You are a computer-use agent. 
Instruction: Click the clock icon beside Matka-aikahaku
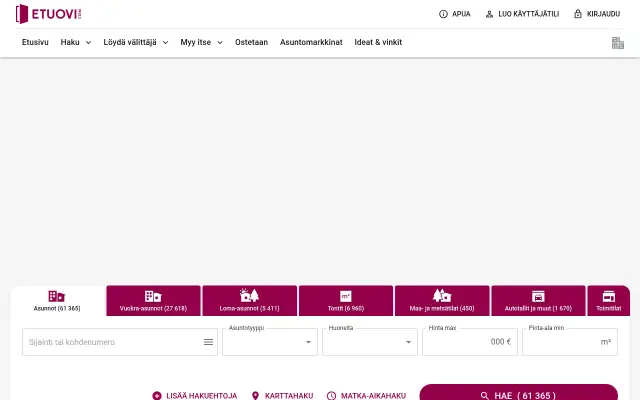[x=331, y=396]
